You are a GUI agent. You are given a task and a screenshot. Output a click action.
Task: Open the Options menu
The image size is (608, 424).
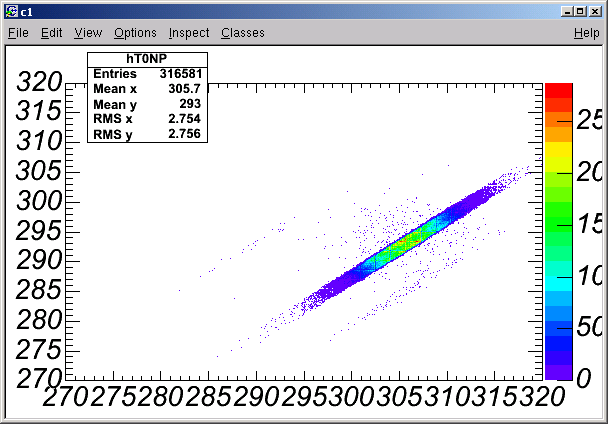pos(135,33)
